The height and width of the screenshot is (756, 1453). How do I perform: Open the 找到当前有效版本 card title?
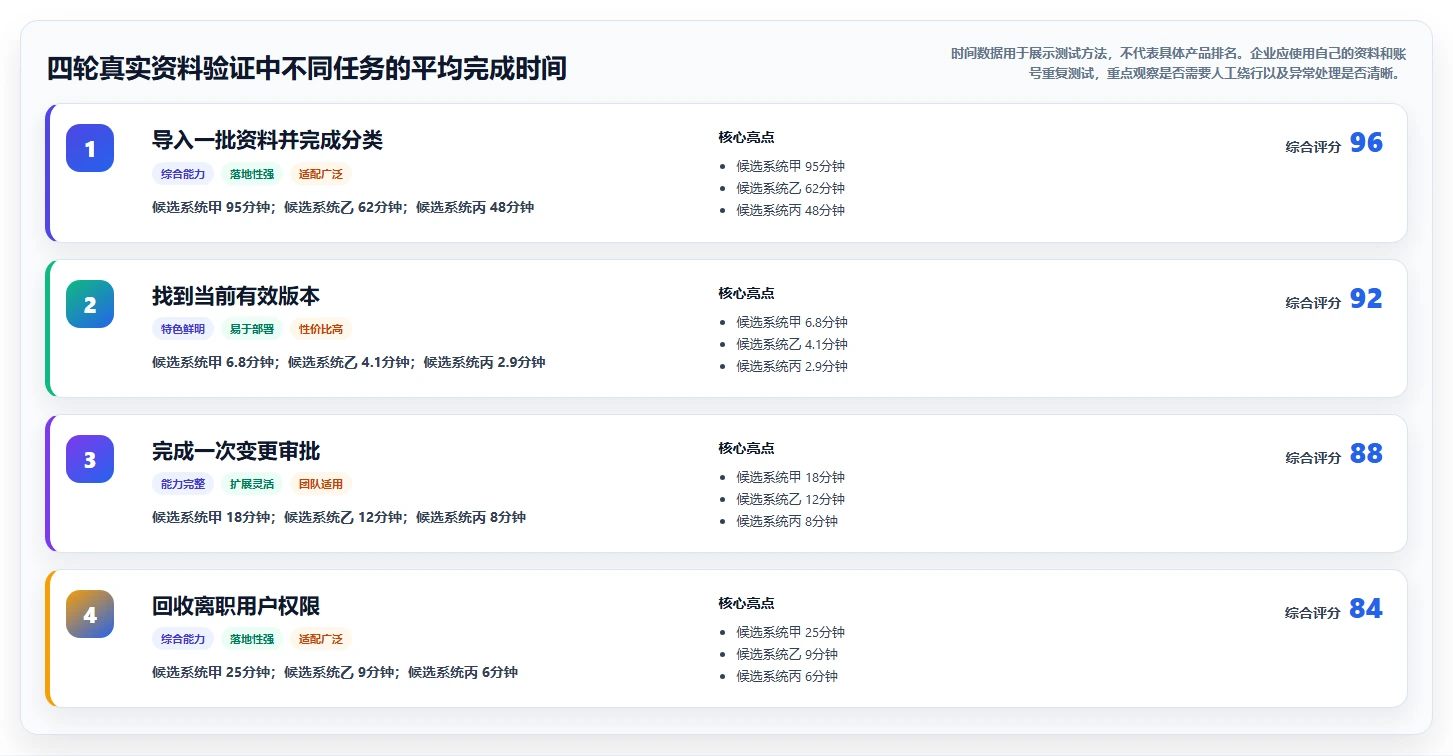tap(236, 296)
